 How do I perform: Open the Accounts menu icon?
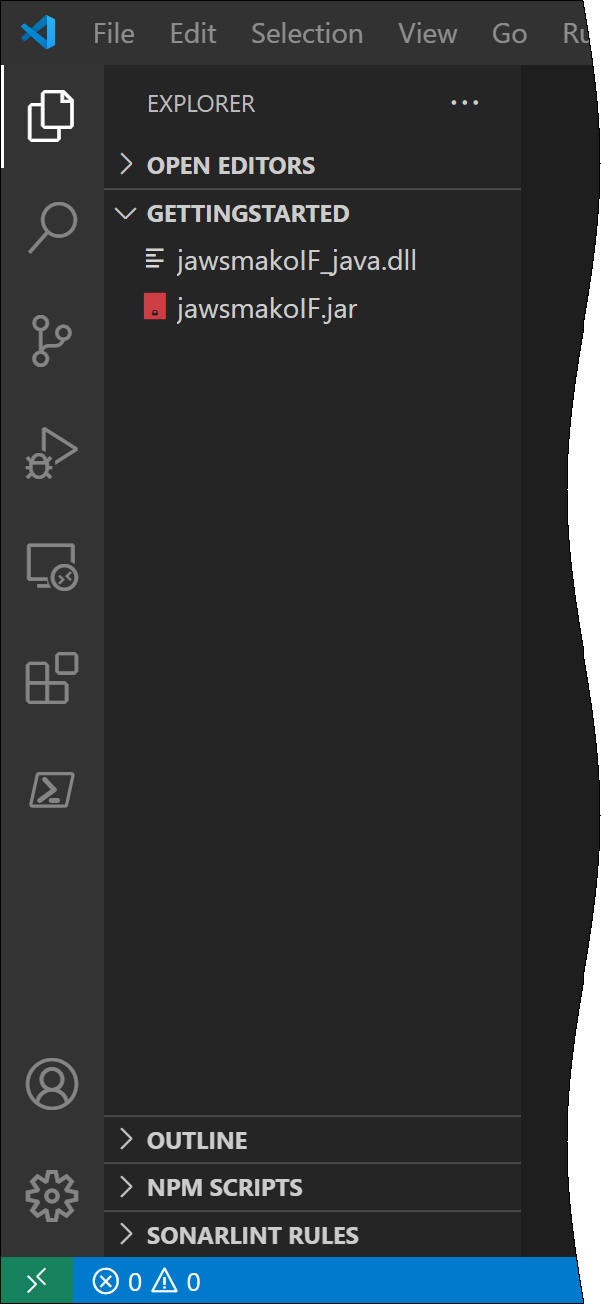[51, 1085]
